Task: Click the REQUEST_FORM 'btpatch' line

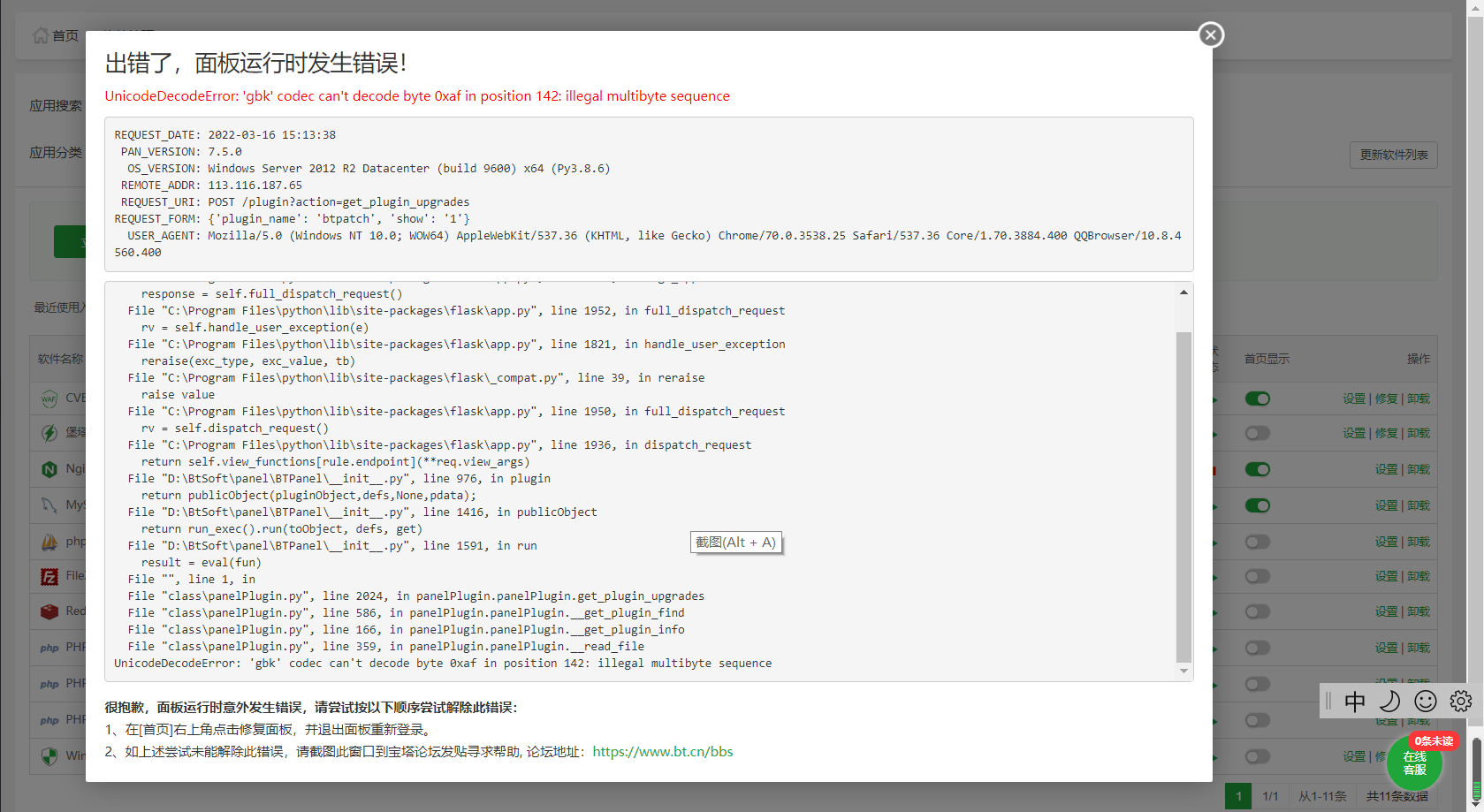Action: [293, 219]
